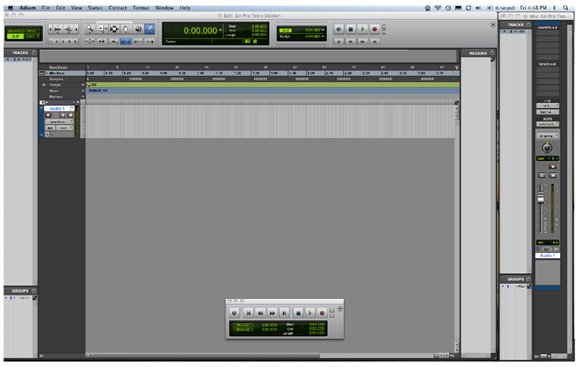The image size is (580, 367).
Task: Click the Audio 1 track name in Edit window
Action: pyautogui.click(x=57, y=109)
